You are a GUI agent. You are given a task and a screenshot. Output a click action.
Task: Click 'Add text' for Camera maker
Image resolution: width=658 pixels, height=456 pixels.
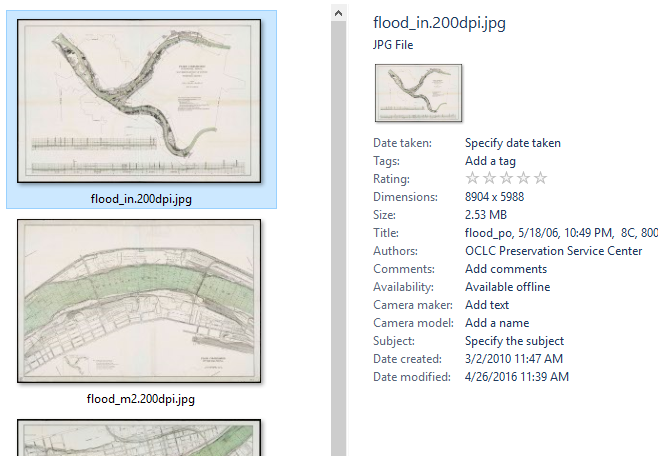[487, 305]
